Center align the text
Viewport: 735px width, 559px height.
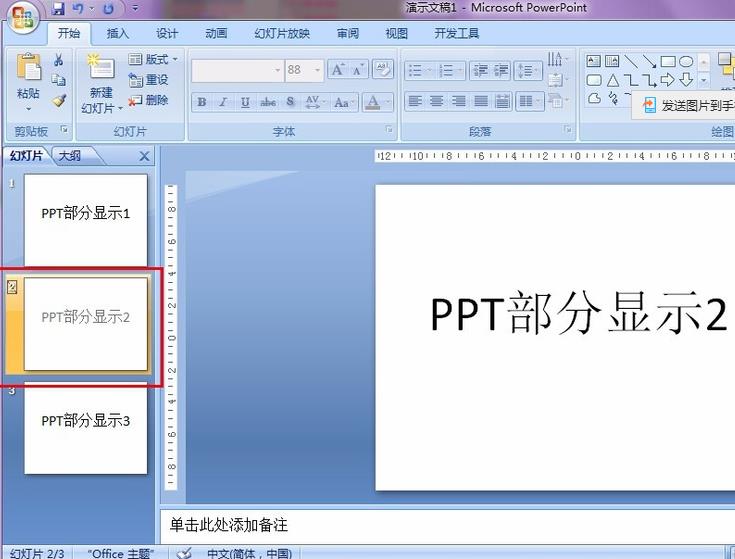pos(436,101)
